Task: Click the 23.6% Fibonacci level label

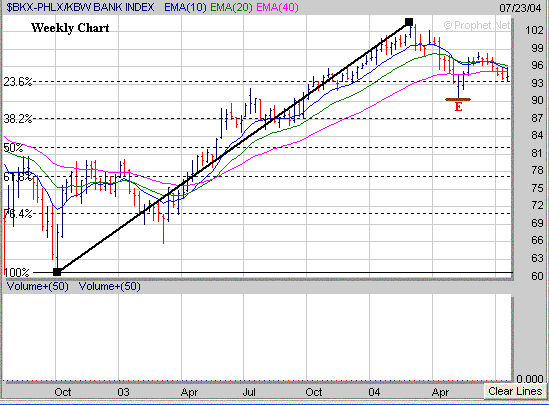Action: [18, 82]
